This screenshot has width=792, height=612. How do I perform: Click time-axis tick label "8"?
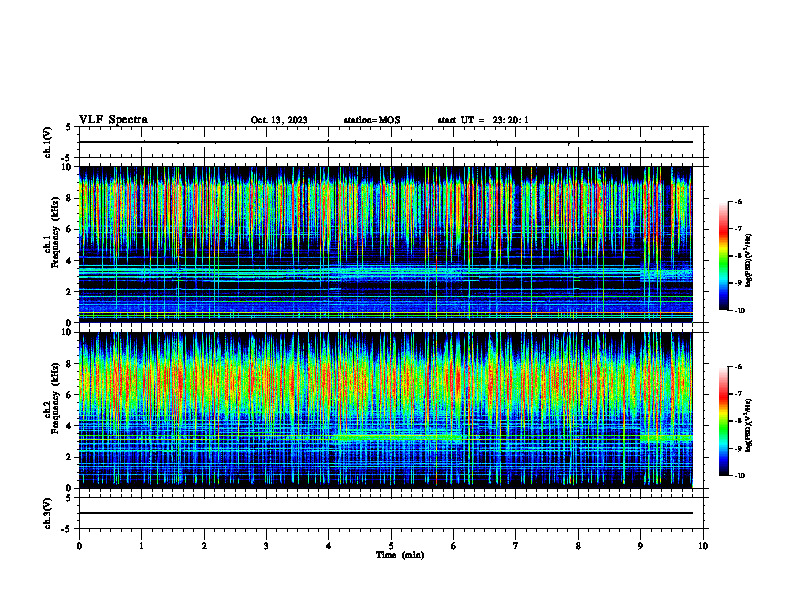click(x=578, y=546)
